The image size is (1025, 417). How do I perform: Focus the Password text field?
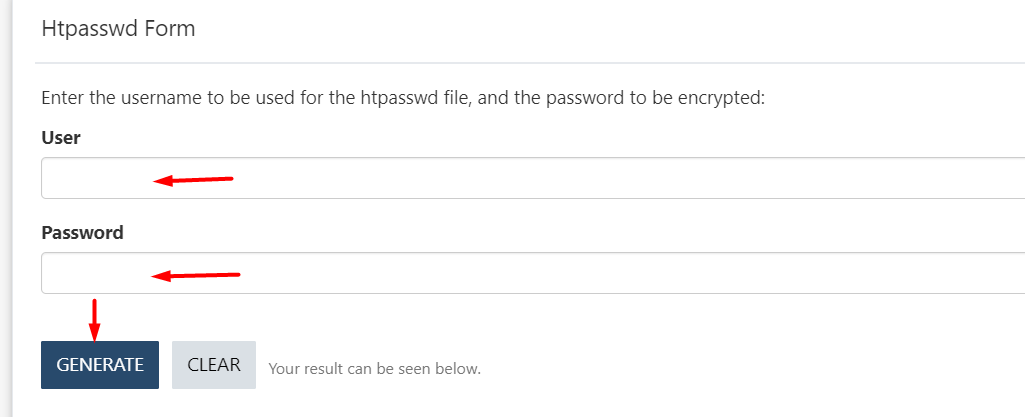tap(533, 273)
